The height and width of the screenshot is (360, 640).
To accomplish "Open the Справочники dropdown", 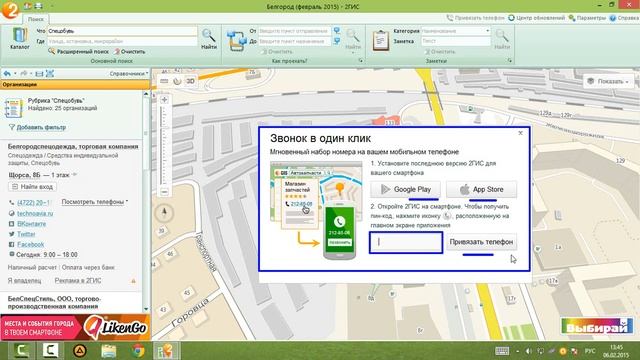I will [x=129, y=73].
